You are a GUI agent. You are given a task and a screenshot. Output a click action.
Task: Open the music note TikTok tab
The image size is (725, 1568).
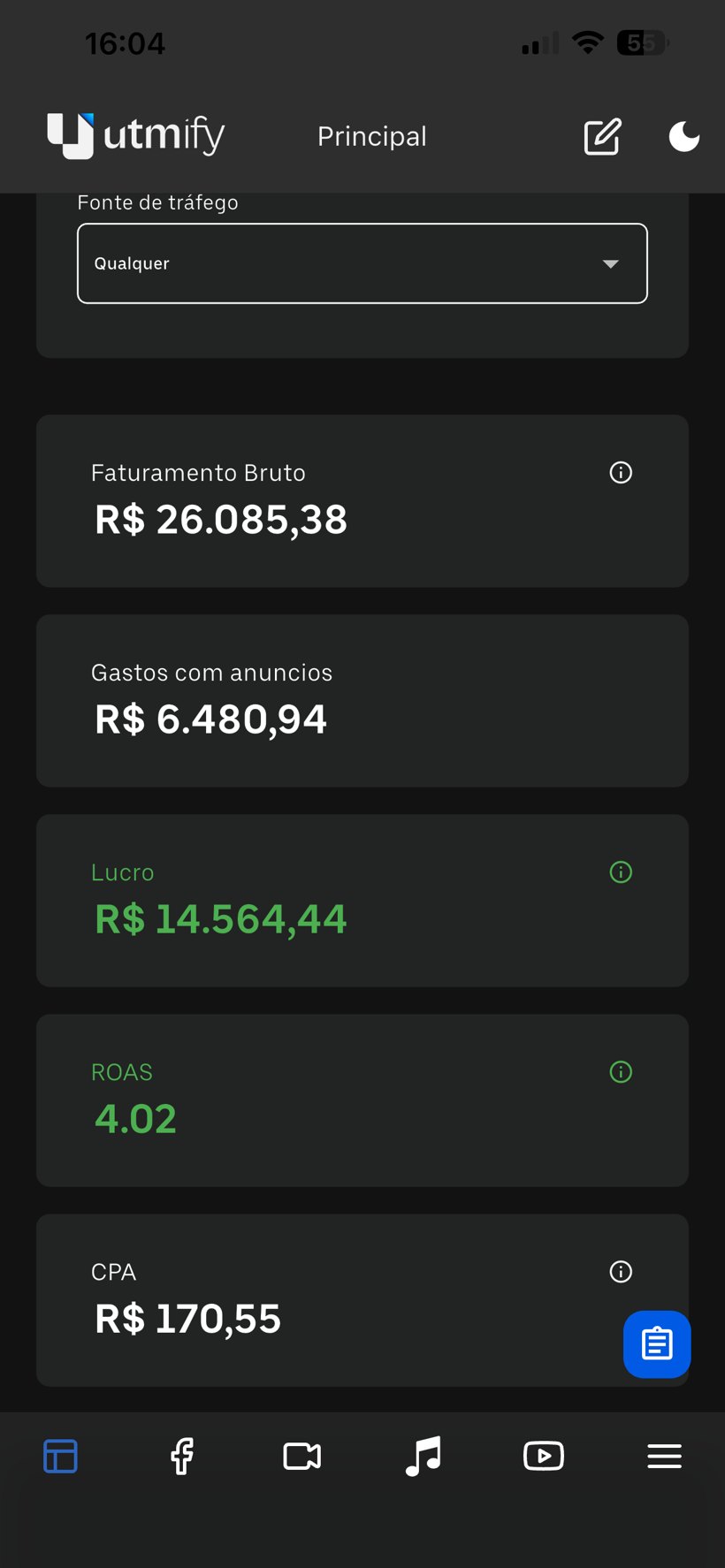coord(424,1456)
